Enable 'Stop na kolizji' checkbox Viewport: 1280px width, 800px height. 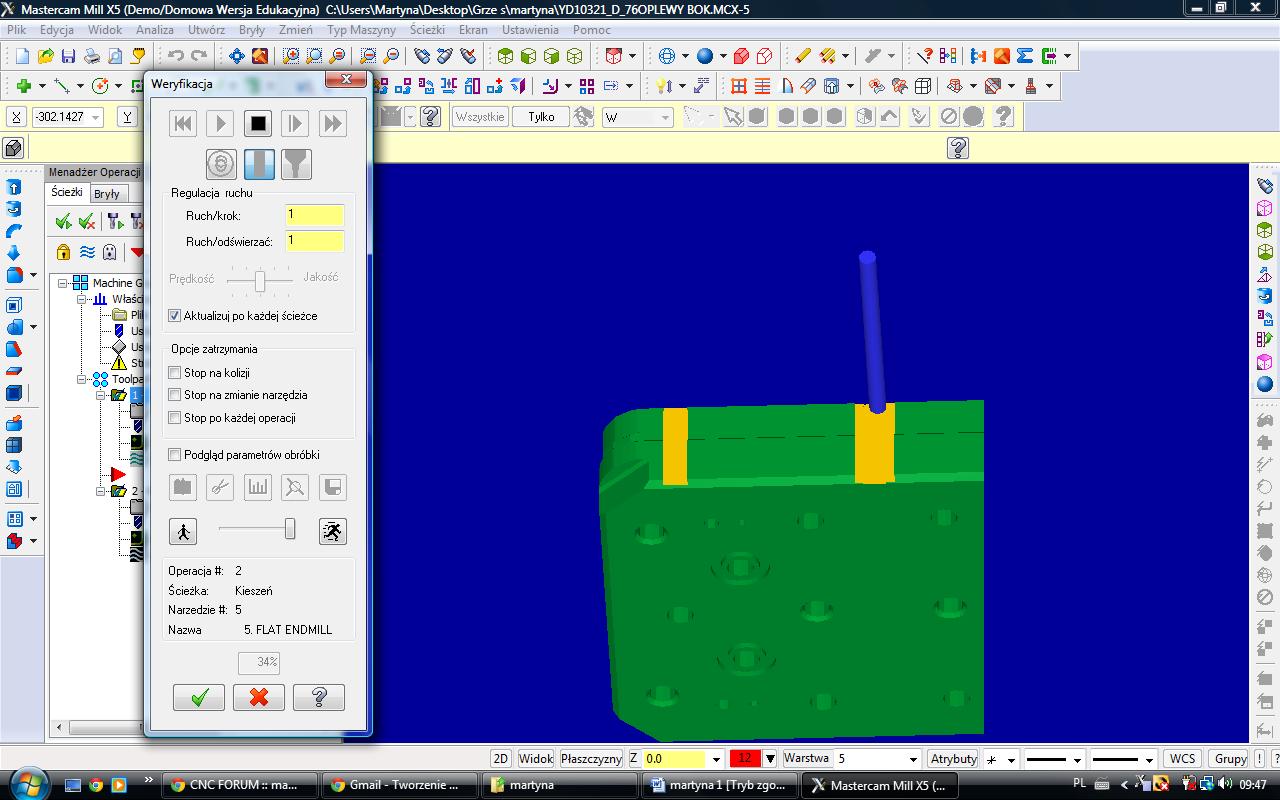175,373
